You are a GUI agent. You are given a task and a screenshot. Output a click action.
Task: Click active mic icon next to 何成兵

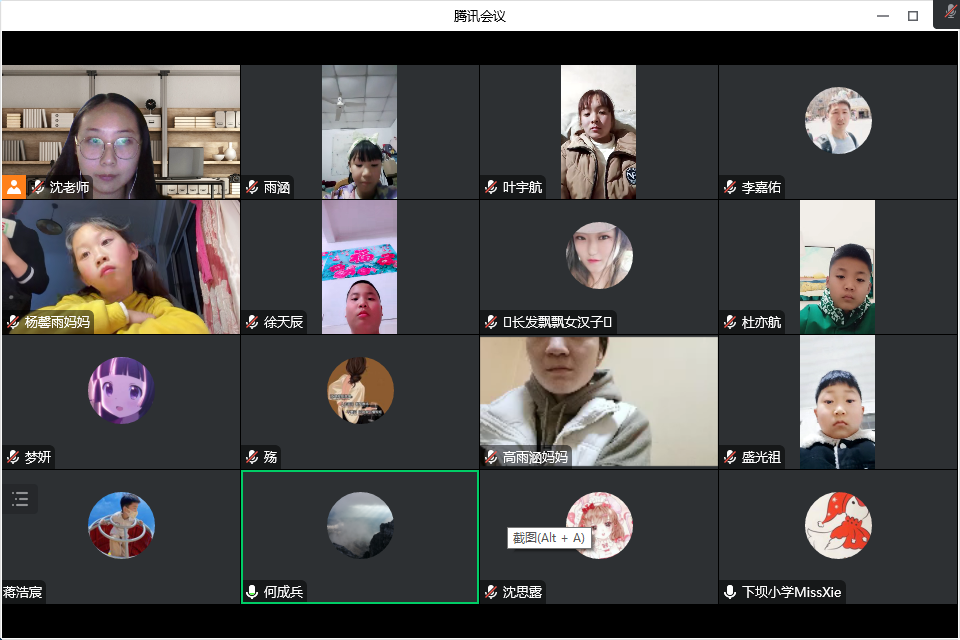click(x=252, y=592)
